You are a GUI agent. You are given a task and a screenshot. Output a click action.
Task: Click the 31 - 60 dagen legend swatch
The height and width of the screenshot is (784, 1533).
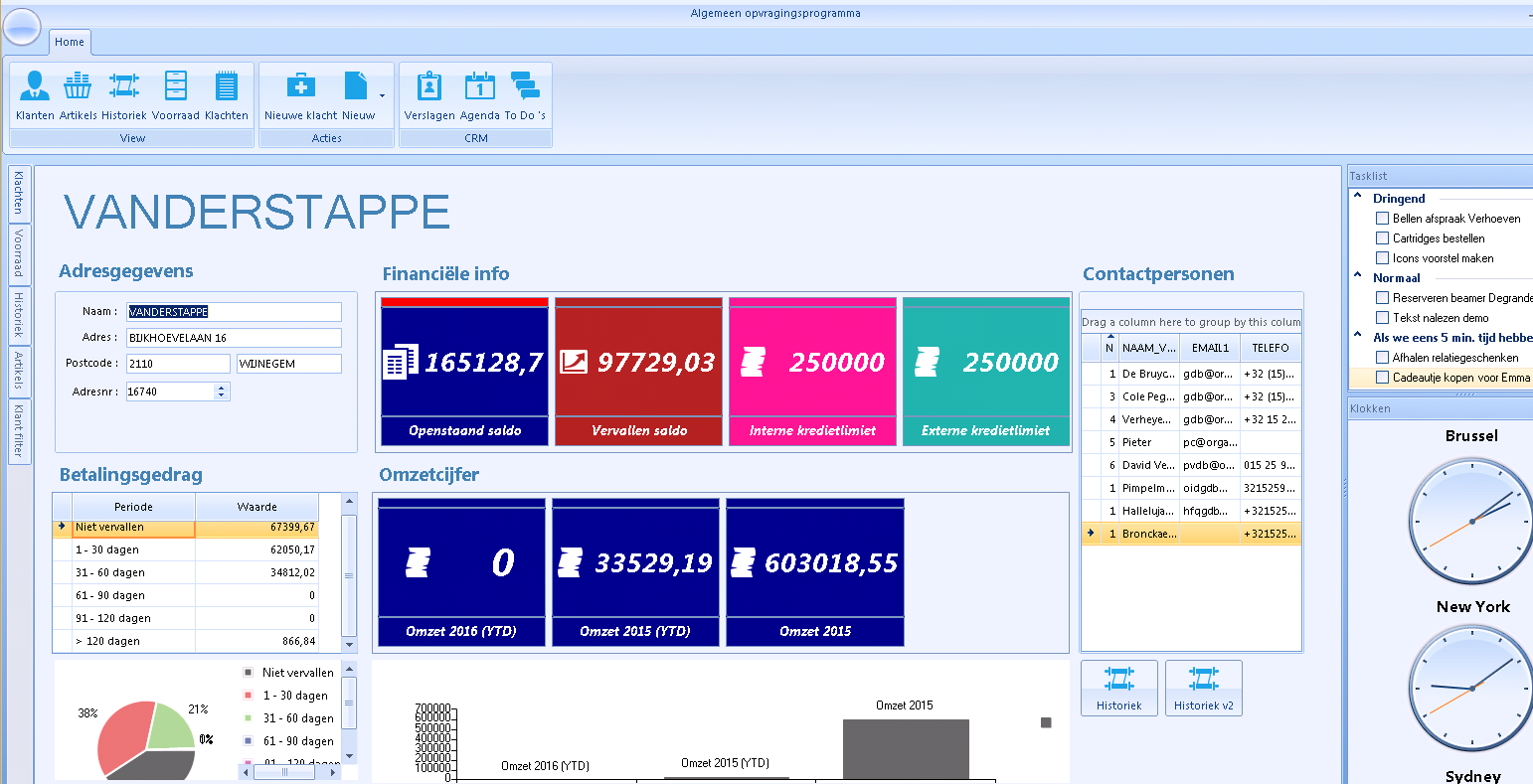pyautogui.click(x=248, y=718)
